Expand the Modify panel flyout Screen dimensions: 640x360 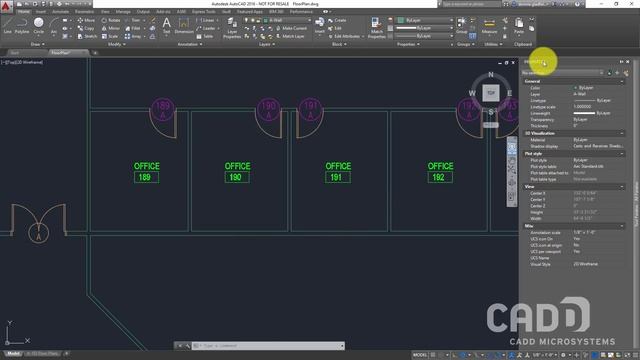(117, 44)
